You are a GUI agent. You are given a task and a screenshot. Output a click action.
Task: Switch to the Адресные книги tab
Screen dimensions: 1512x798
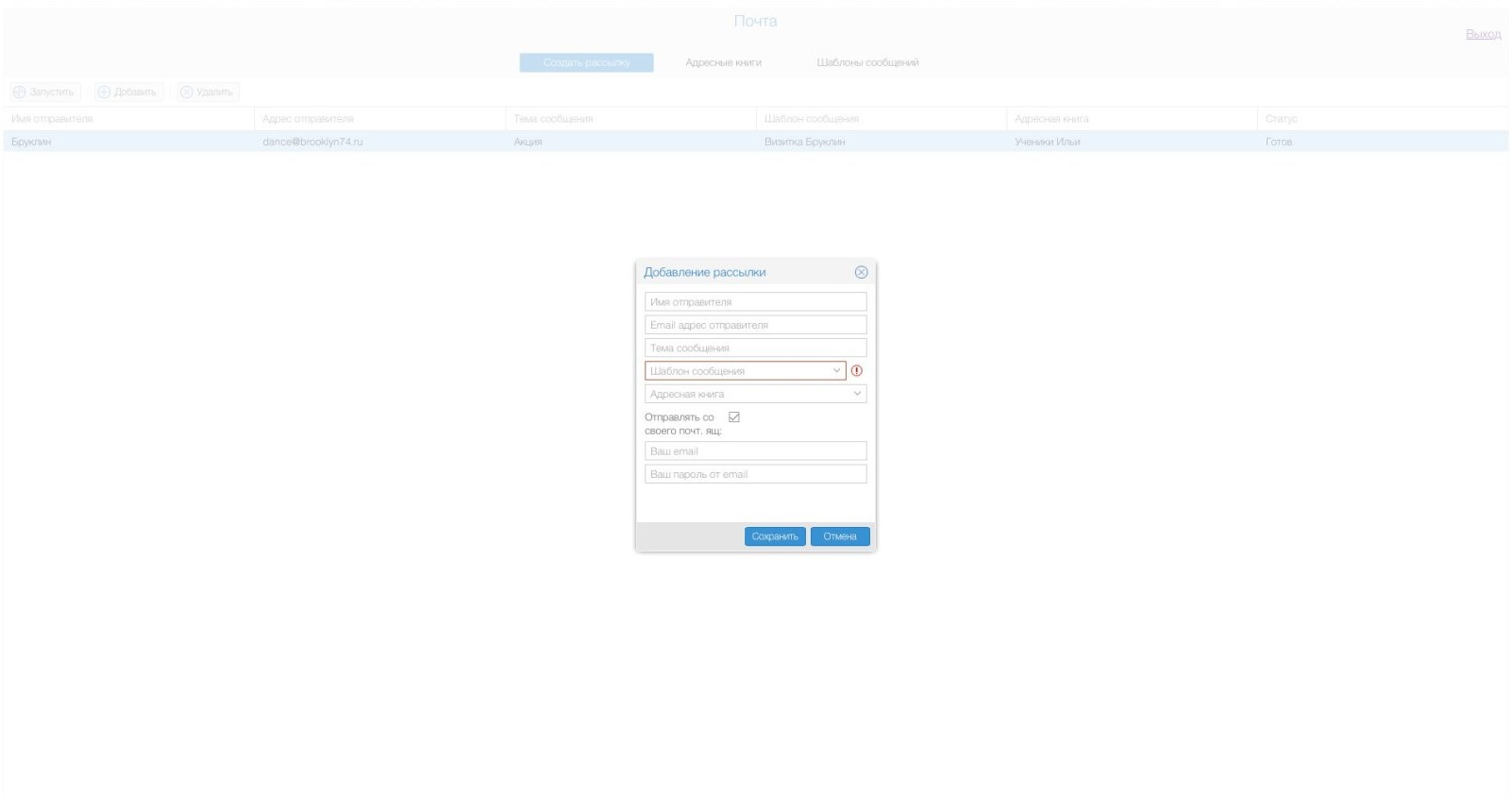[723, 62]
